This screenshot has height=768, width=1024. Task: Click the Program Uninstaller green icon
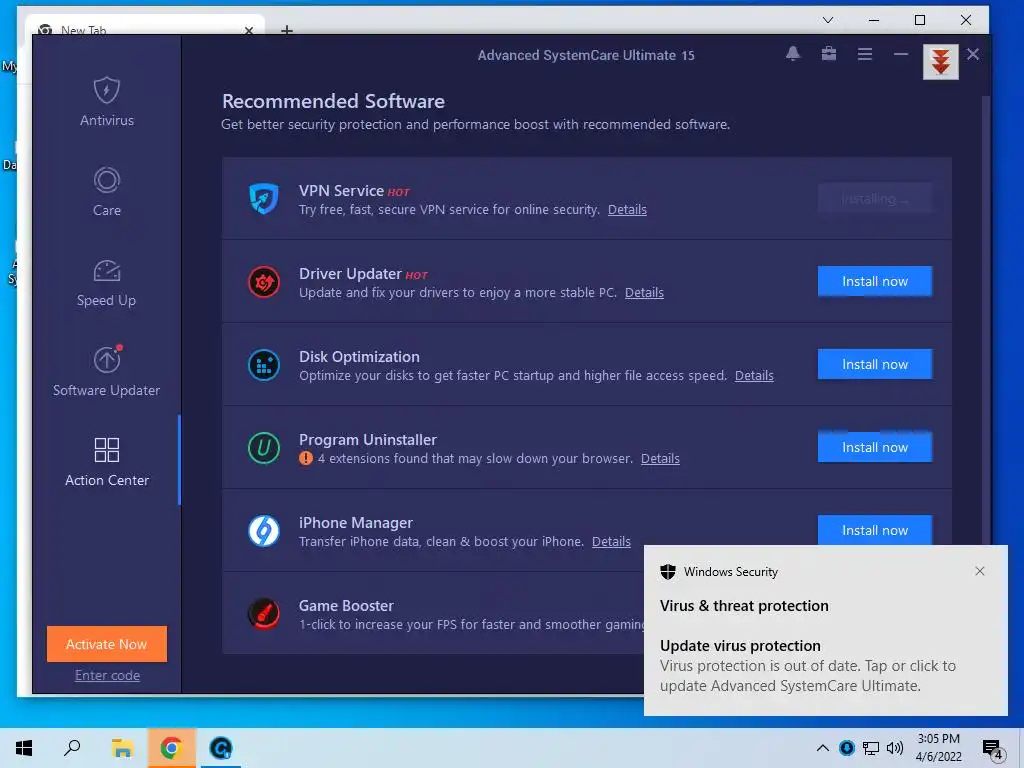click(x=264, y=447)
